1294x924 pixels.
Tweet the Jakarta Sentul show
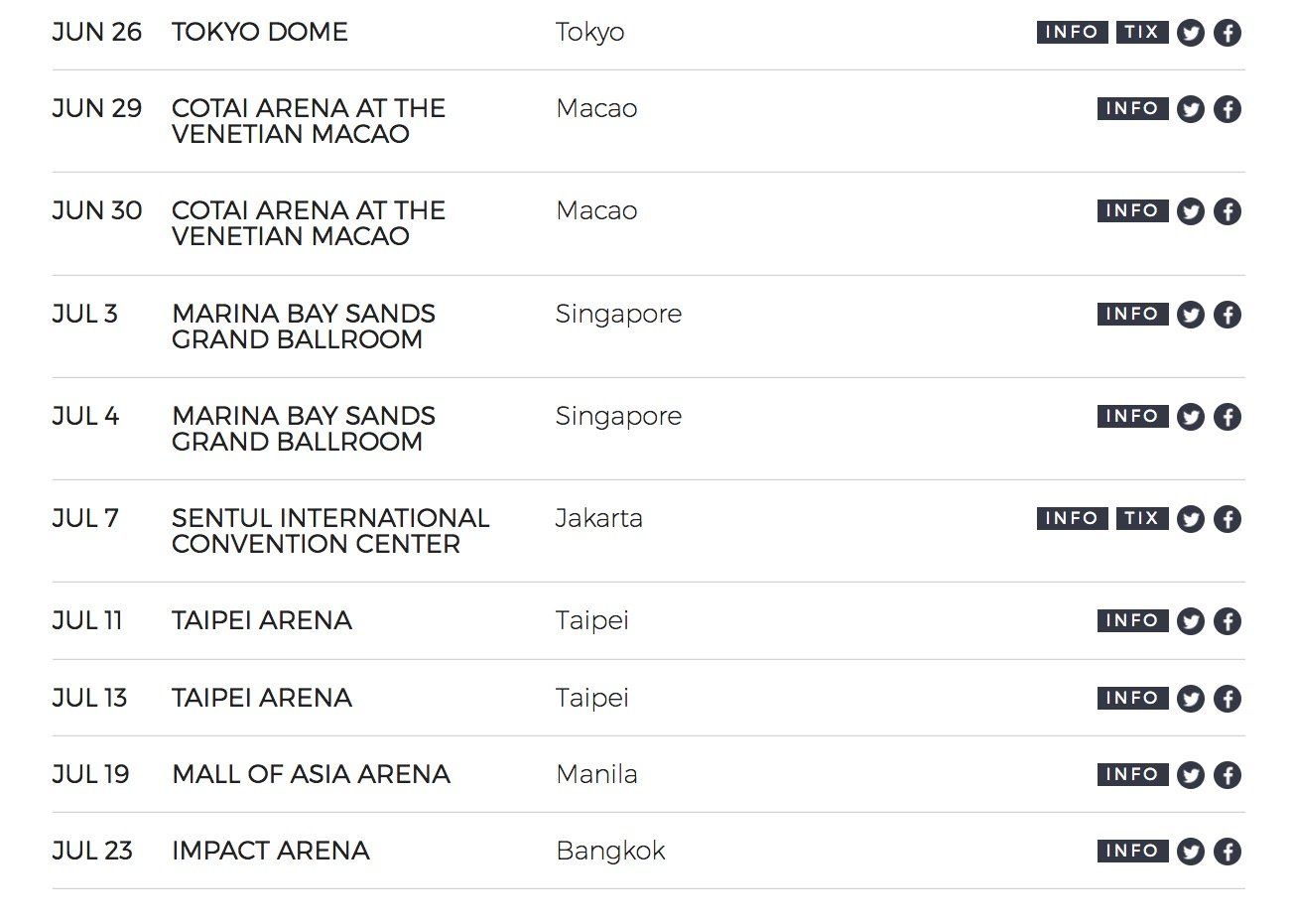coord(1191,519)
